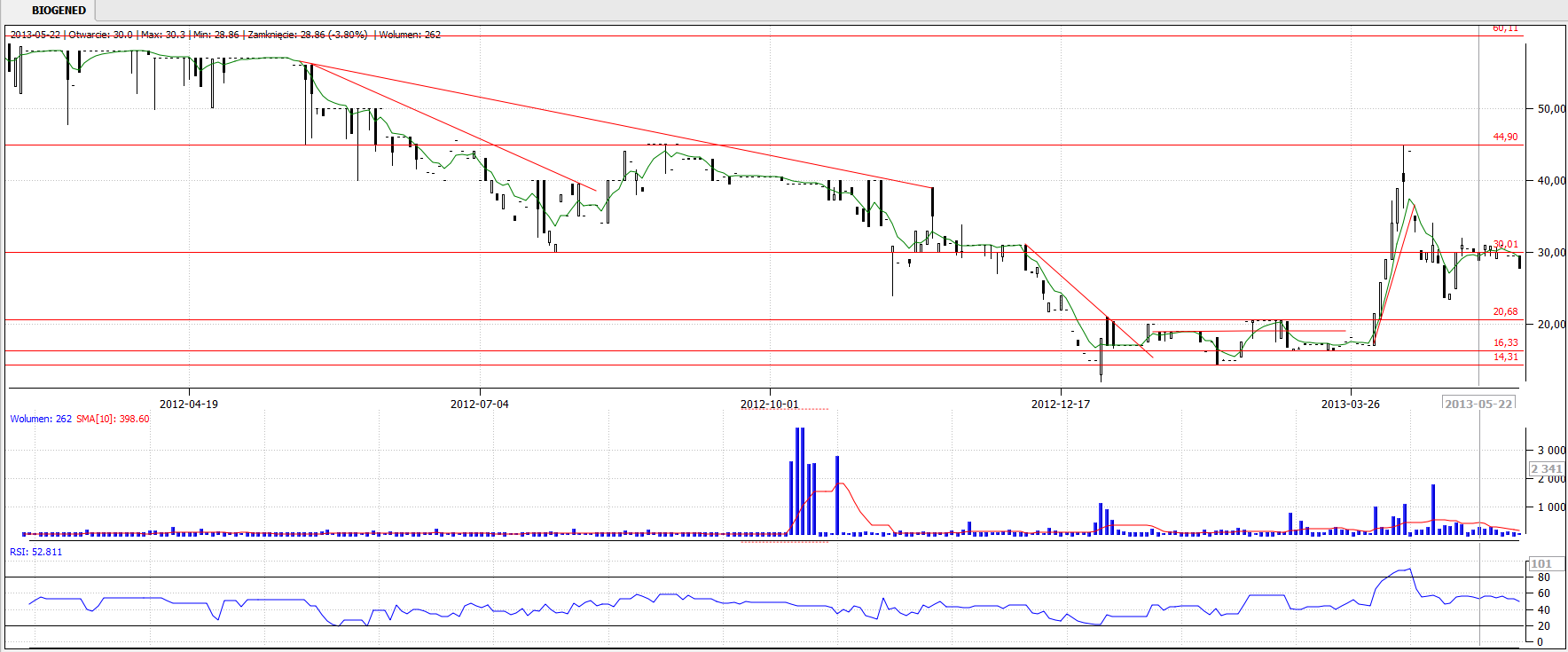Click the SMA[10]: 398.60 indicator label
This screenshot has width=1568, height=652.
click(113, 419)
